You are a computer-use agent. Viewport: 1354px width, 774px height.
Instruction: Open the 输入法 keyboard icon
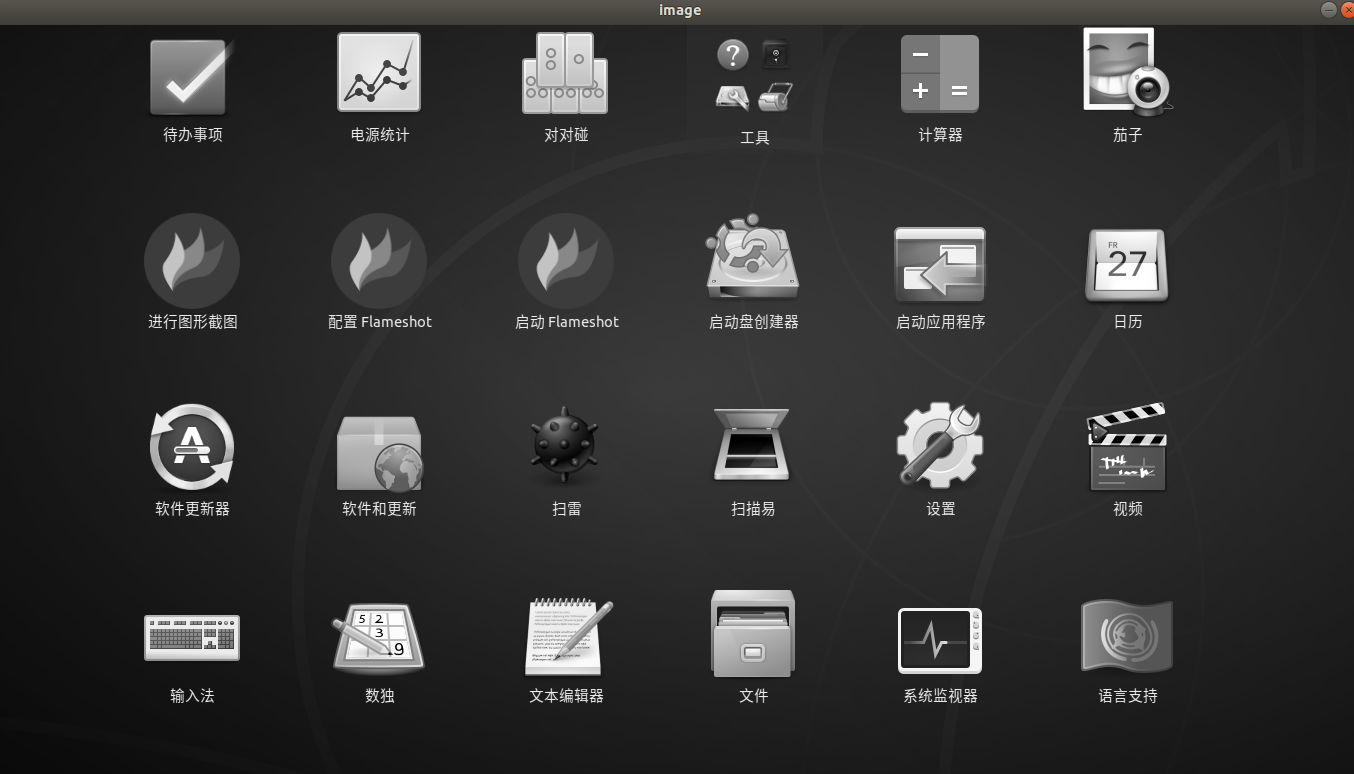(x=192, y=637)
